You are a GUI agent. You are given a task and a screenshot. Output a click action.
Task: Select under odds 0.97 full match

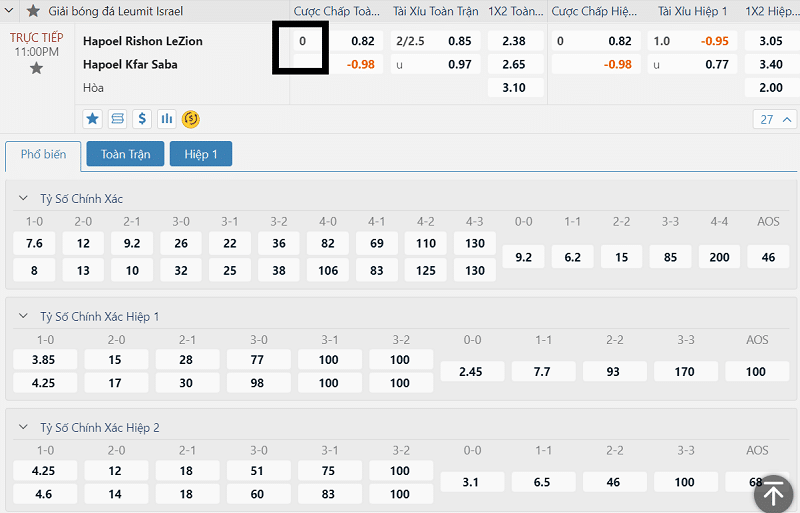click(436, 64)
